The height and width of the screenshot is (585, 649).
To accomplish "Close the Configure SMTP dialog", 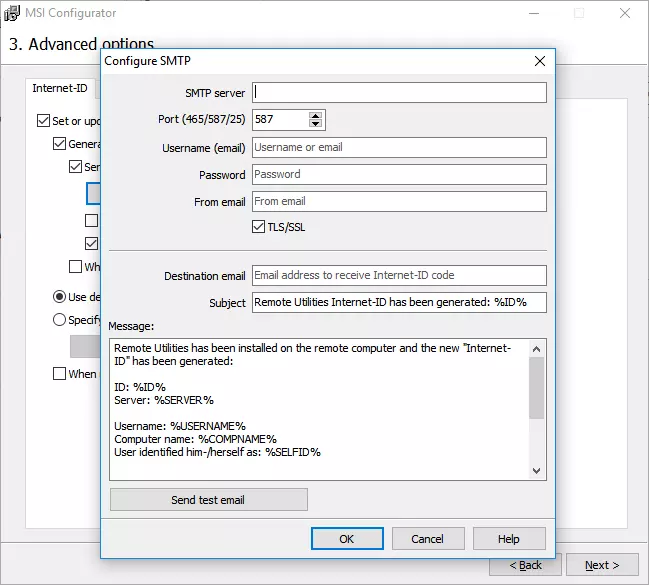I will 540,61.
